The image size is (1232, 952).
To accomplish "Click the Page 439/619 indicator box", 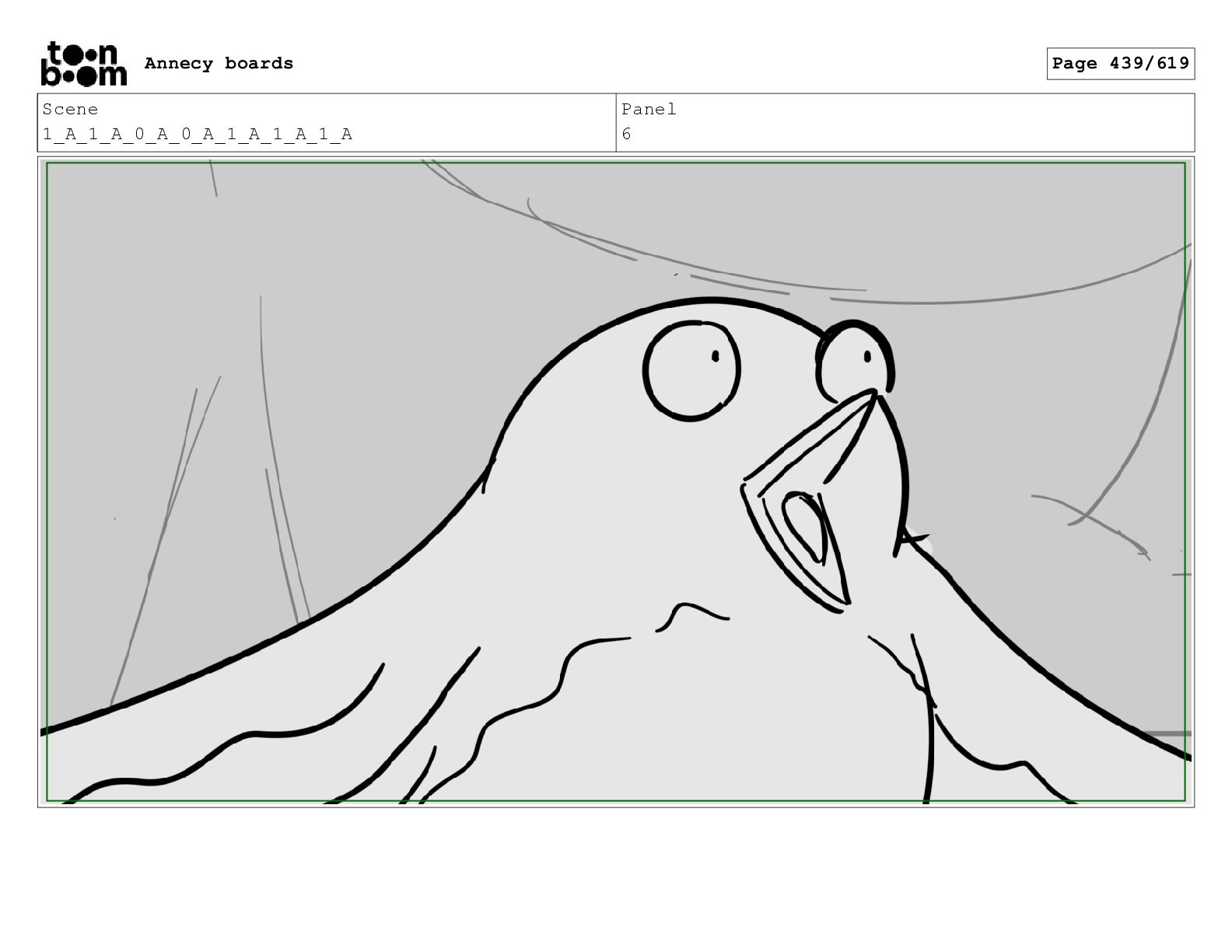I will coord(1120,64).
